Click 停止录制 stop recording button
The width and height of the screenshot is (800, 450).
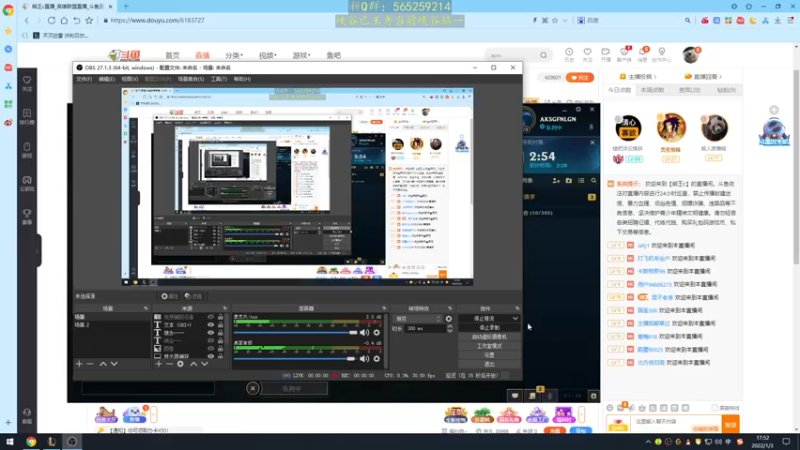[x=489, y=328]
